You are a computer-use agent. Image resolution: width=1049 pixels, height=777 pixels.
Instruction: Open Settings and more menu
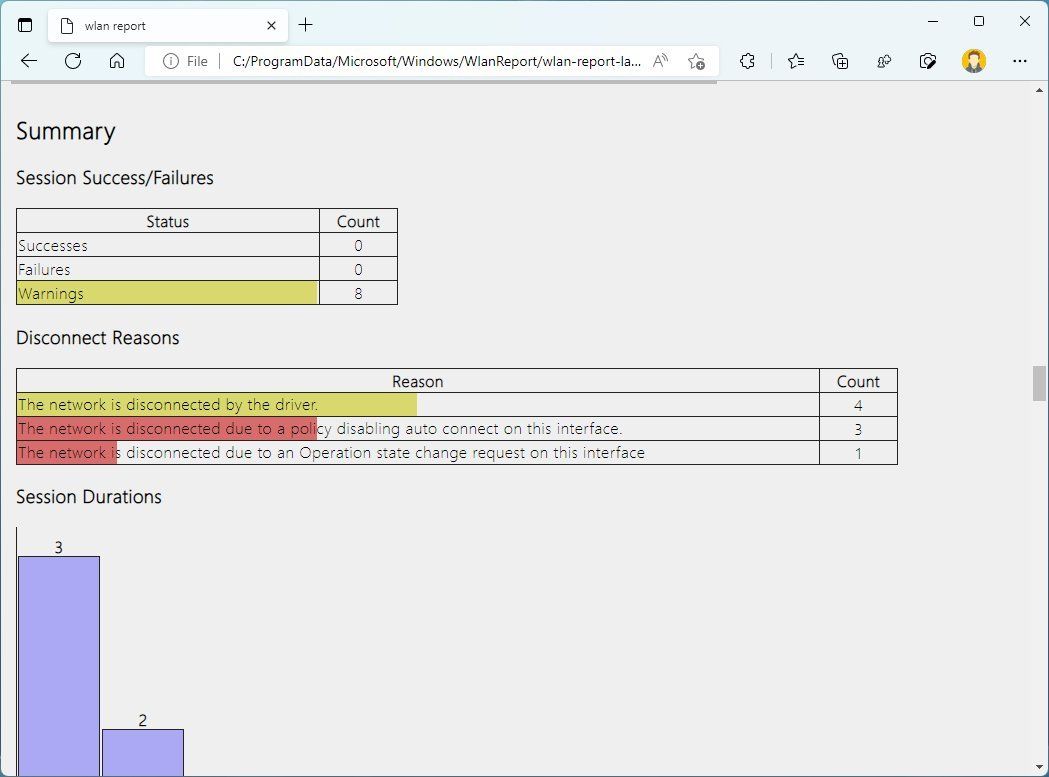point(1020,61)
